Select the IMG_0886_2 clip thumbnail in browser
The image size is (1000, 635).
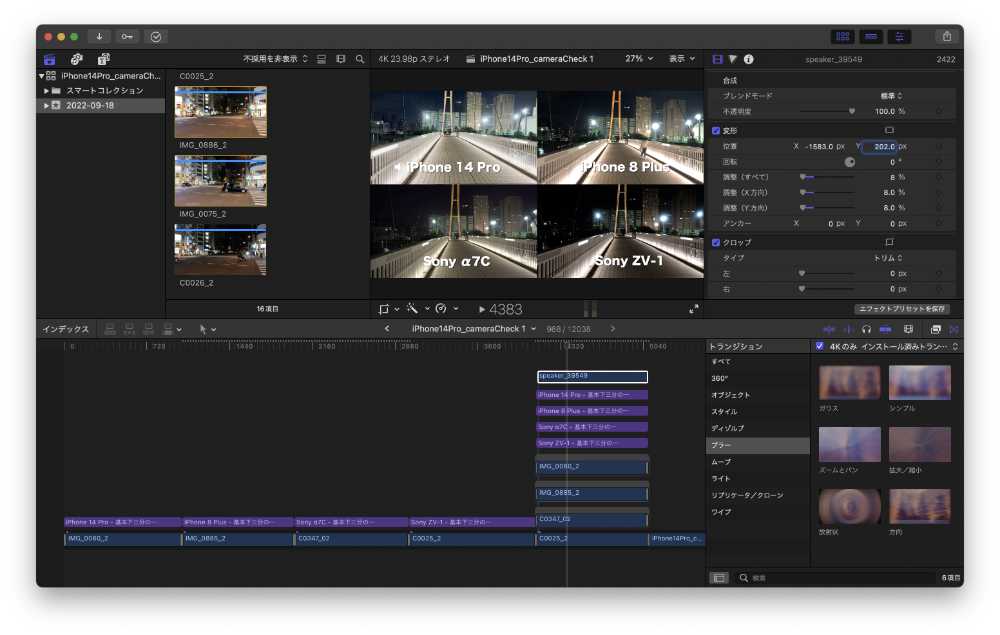[221, 112]
